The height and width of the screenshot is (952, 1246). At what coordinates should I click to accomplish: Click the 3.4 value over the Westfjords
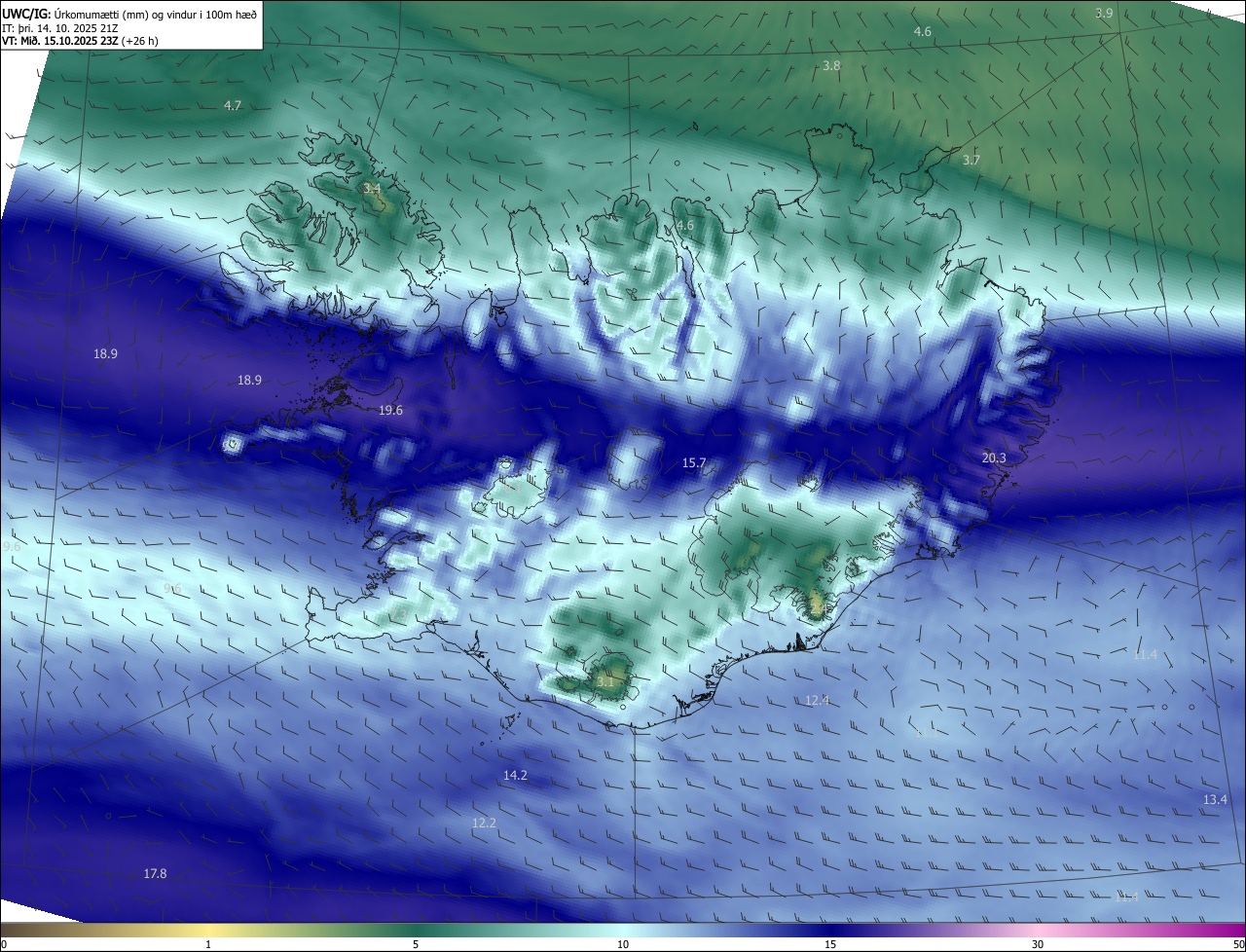coord(372,188)
